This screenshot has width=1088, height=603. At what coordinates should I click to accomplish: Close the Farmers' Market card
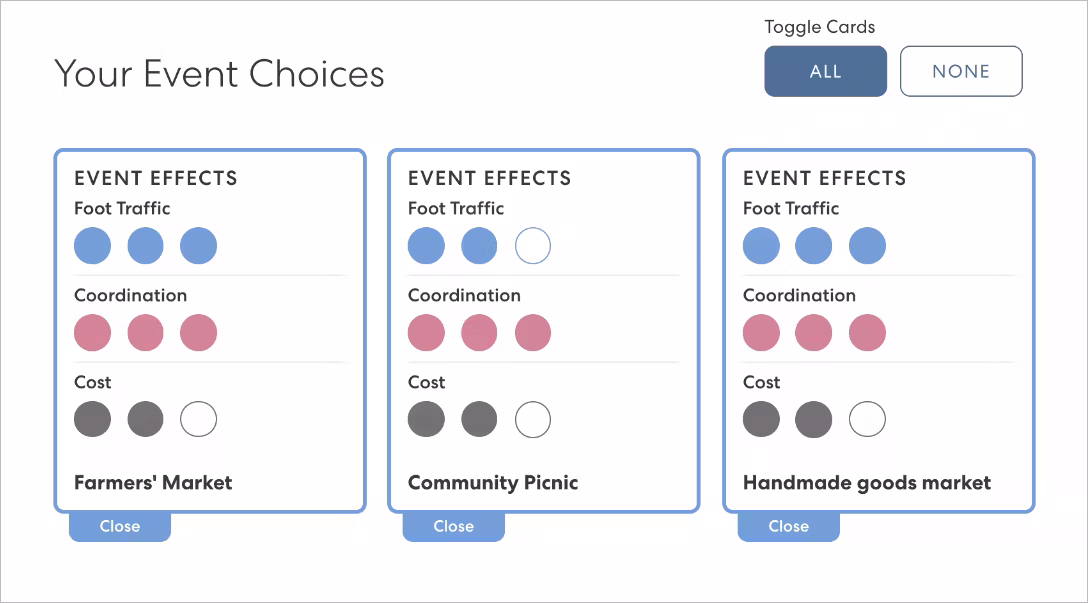click(x=119, y=526)
